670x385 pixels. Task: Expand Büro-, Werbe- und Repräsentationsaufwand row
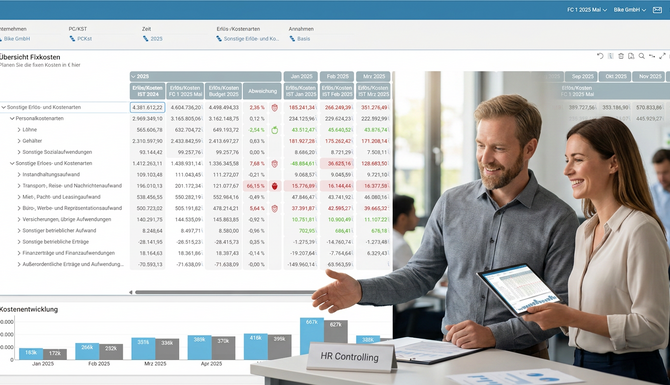[19, 209]
